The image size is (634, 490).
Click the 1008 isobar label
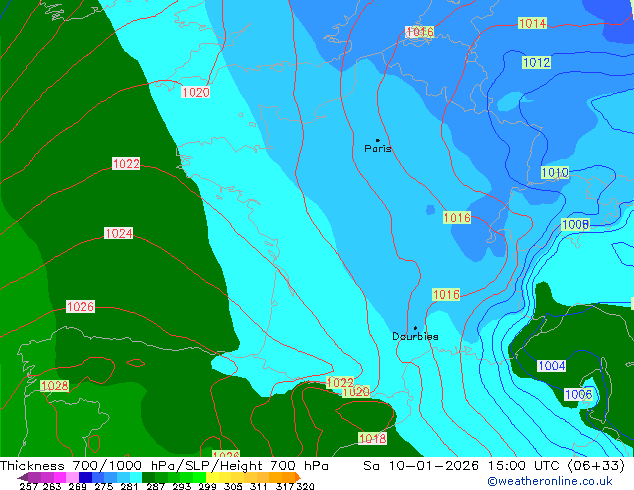tap(575, 224)
